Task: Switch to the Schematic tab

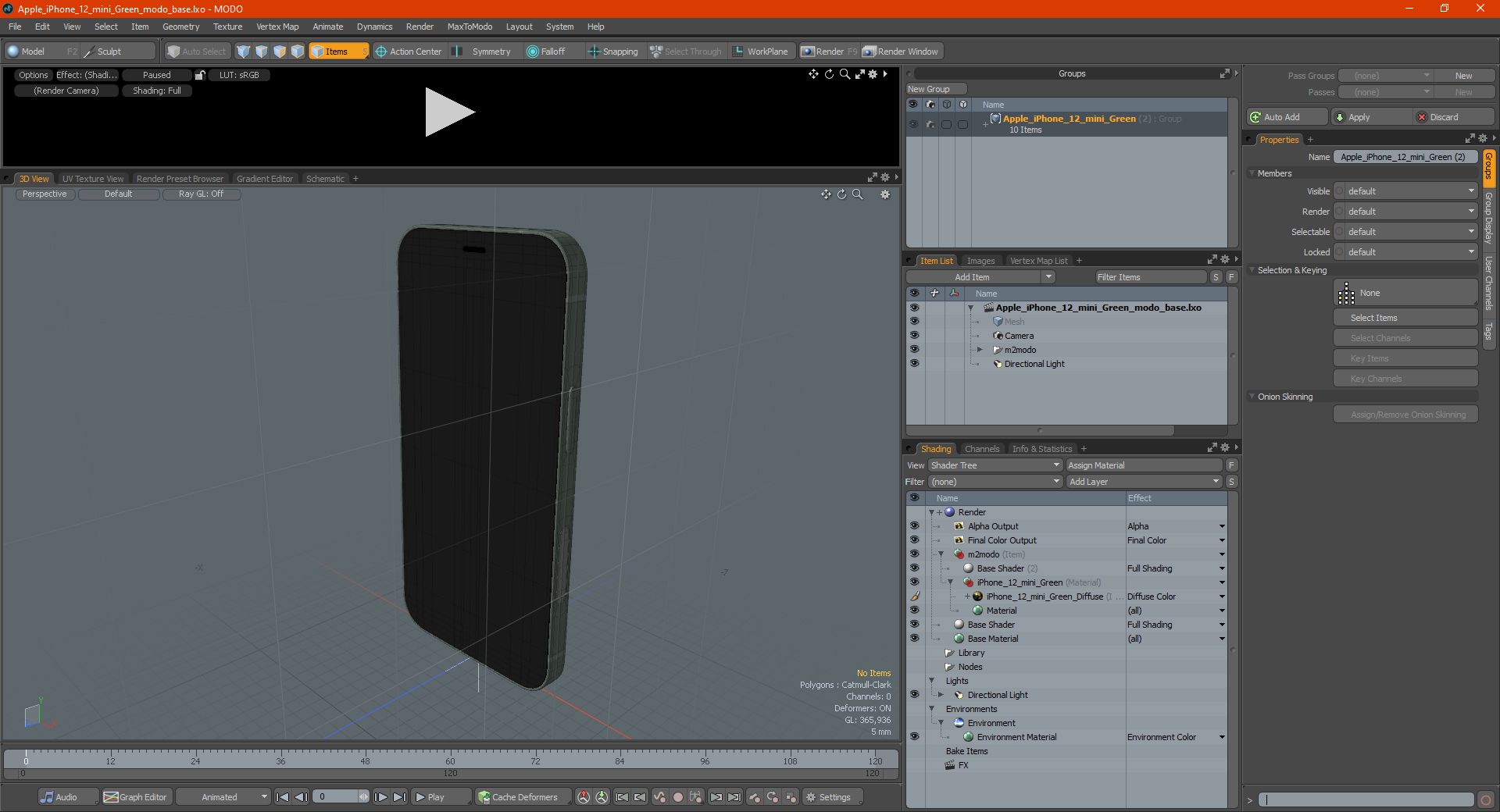Action: point(325,179)
